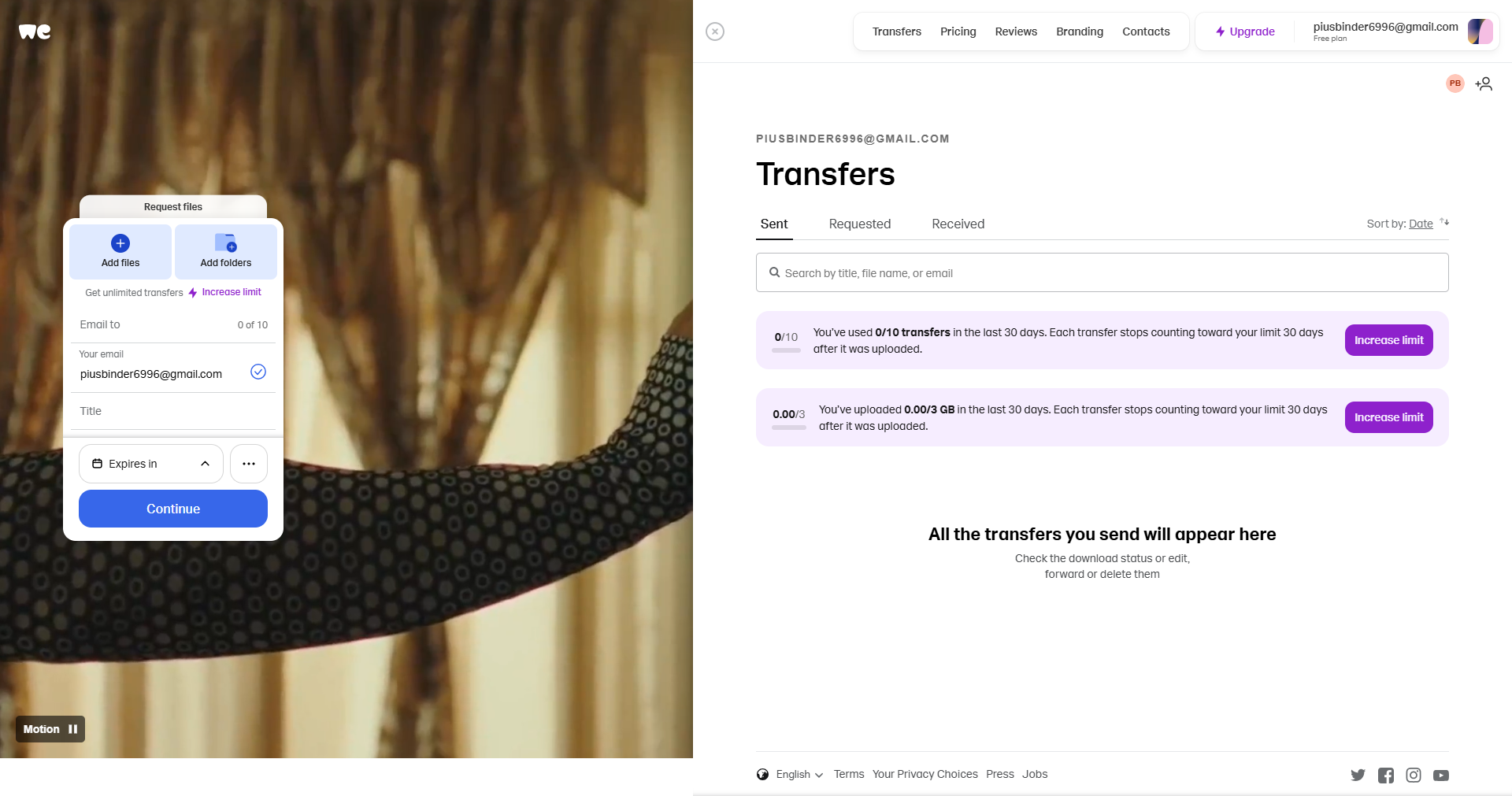Switch to the Received tab
Screen dimensions: 1512x796
(958, 224)
